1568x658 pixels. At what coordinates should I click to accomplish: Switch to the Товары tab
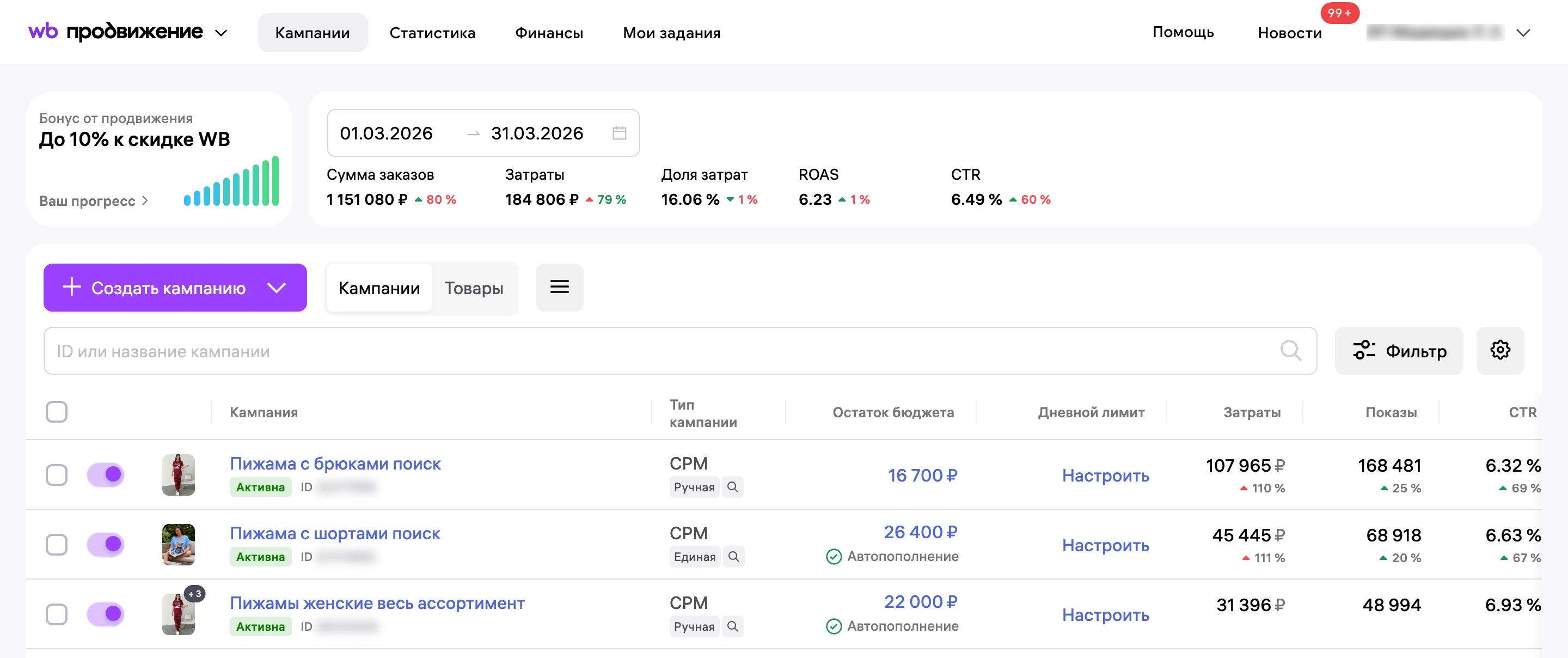474,288
